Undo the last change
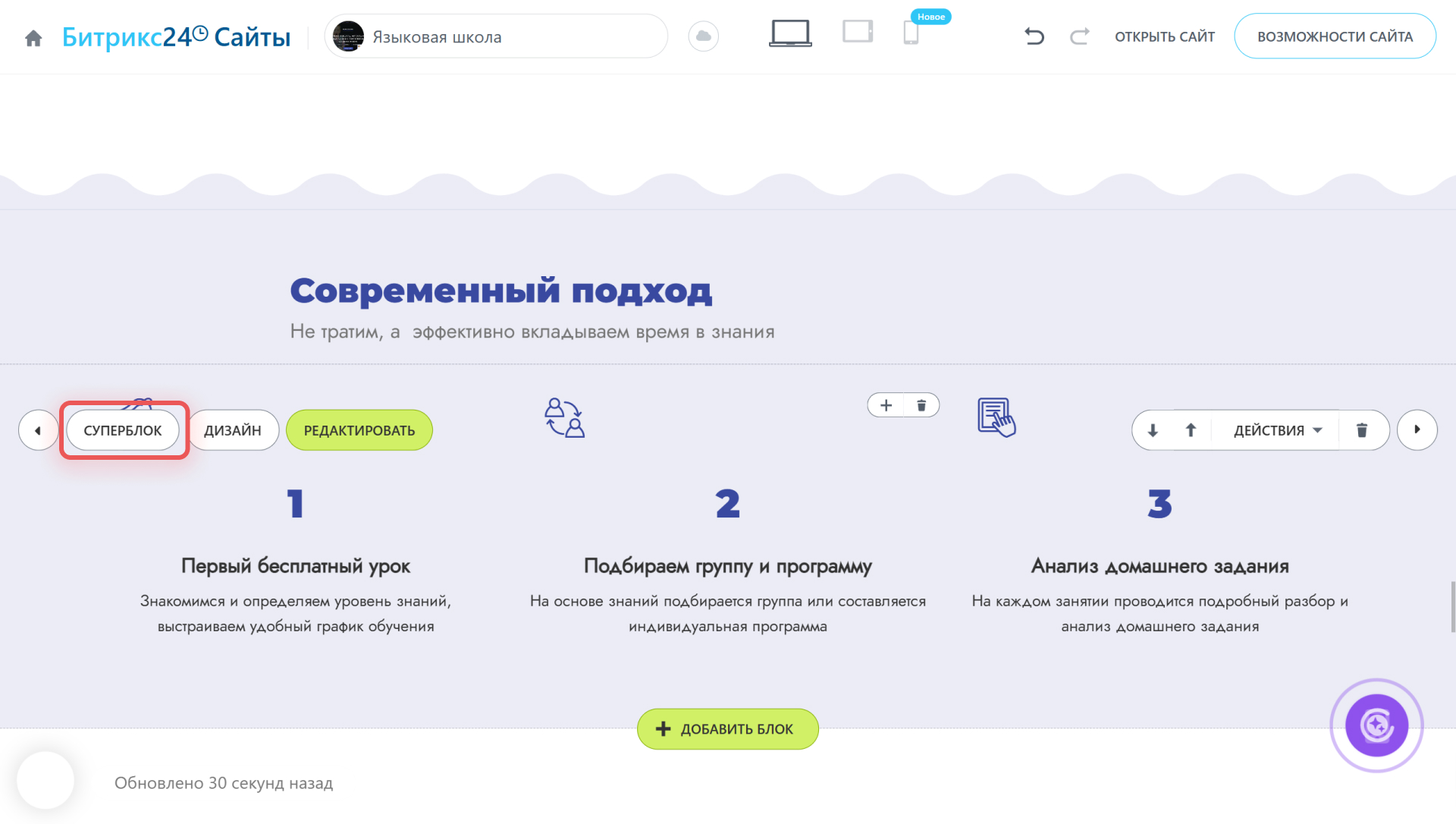1456x824 pixels. [1034, 36]
